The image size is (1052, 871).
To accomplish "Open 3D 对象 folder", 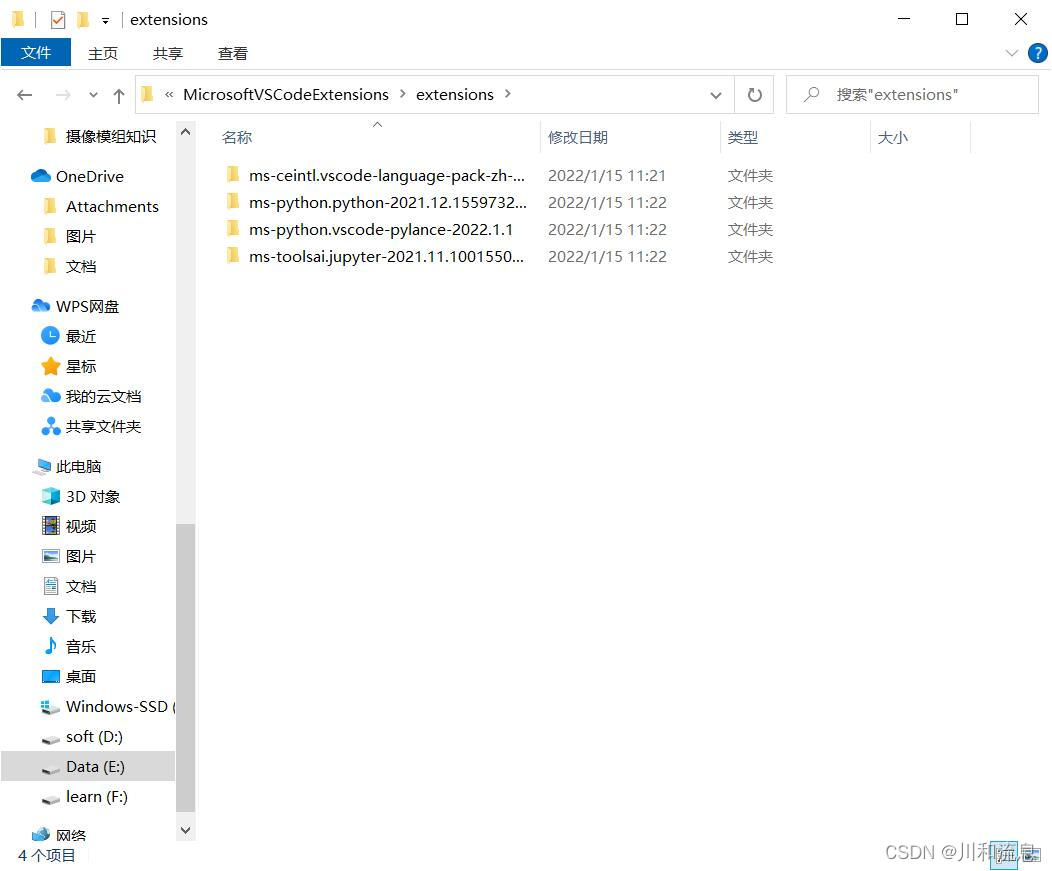I will click(x=93, y=497).
